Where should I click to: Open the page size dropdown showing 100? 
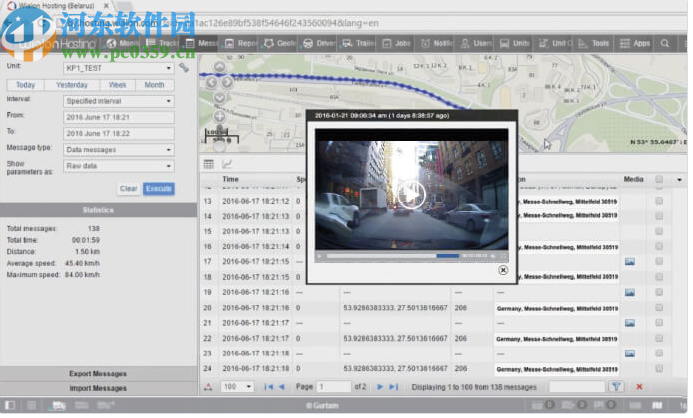[x=237, y=387]
